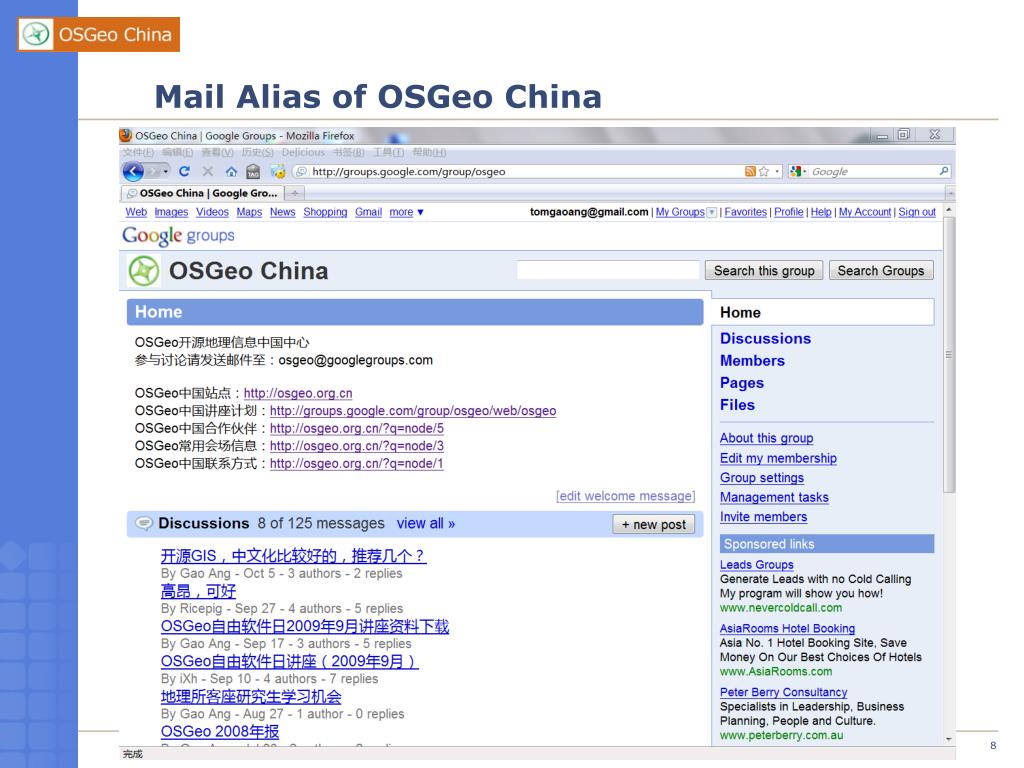Image resolution: width=1024 pixels, height=768 pixels.
Task: Open the OSGeo 2008年报 discussion
Action: coord(220,731)
